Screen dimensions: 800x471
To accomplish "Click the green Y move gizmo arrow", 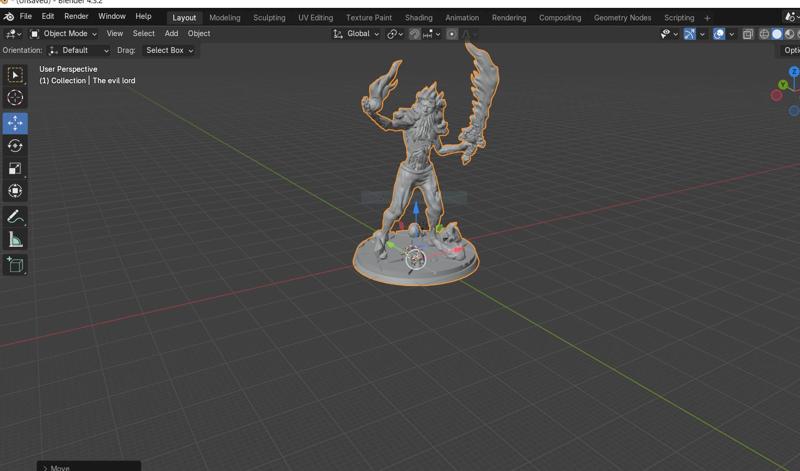I will click(391, 245).
